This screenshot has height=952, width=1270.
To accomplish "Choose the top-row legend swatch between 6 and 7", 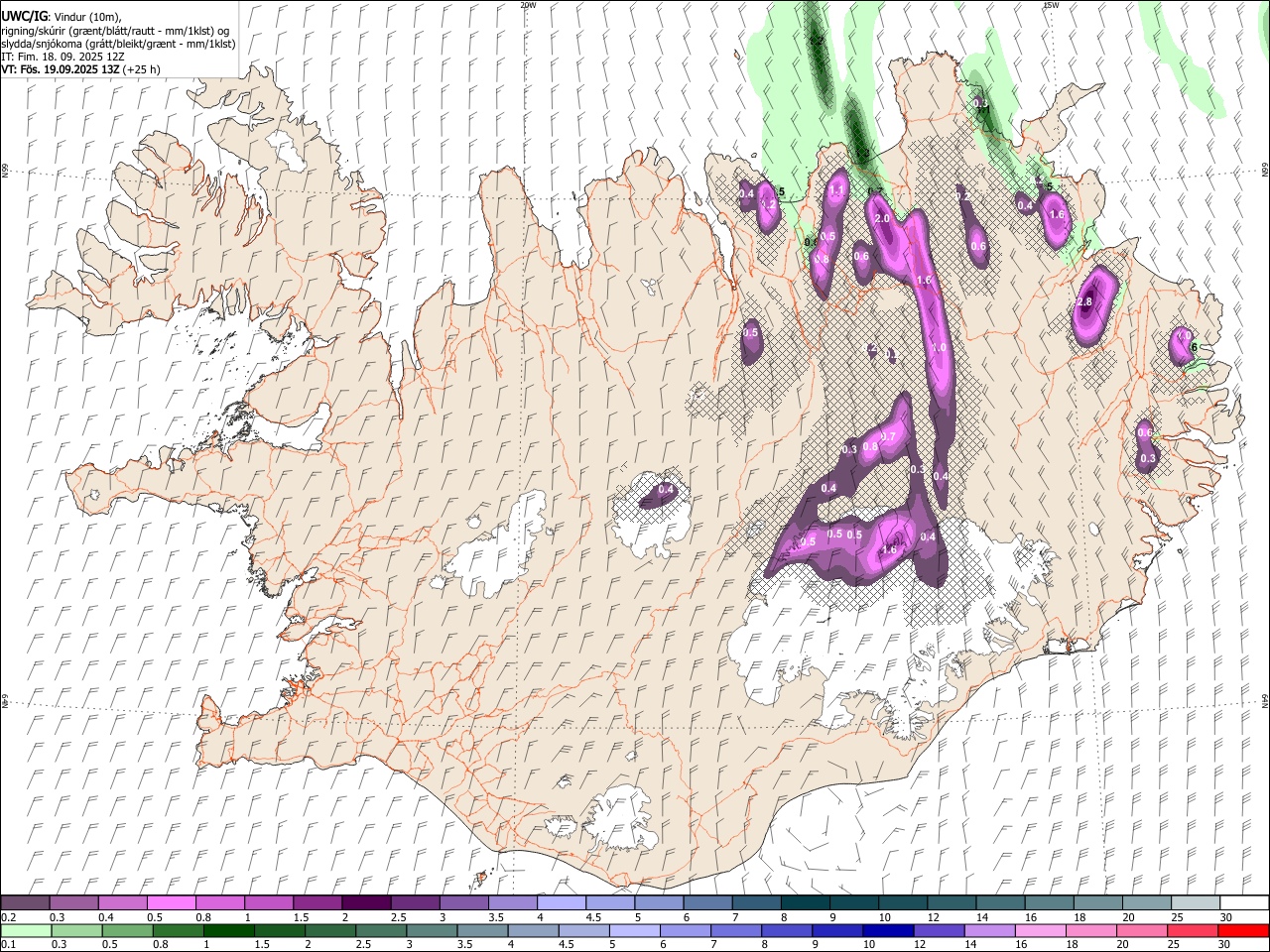I will [x=707, y=903].
